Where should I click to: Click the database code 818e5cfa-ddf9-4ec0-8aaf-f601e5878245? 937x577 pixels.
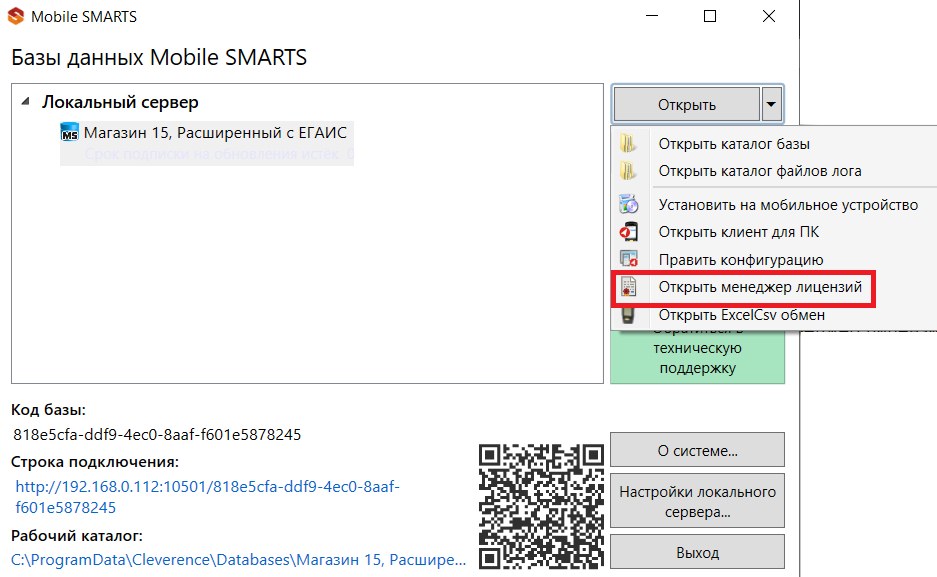pyautogui.click(x=157, y=434)
